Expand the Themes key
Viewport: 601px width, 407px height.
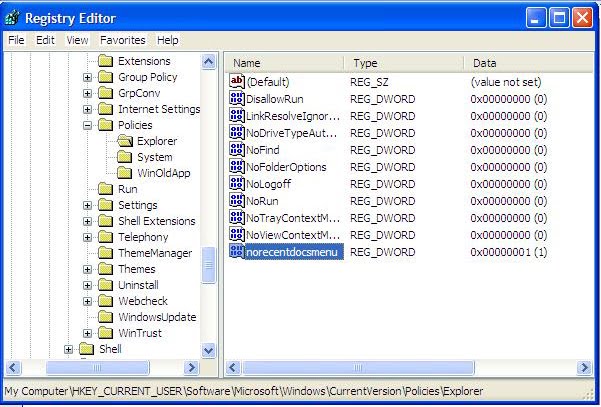[x=87, y=269]
